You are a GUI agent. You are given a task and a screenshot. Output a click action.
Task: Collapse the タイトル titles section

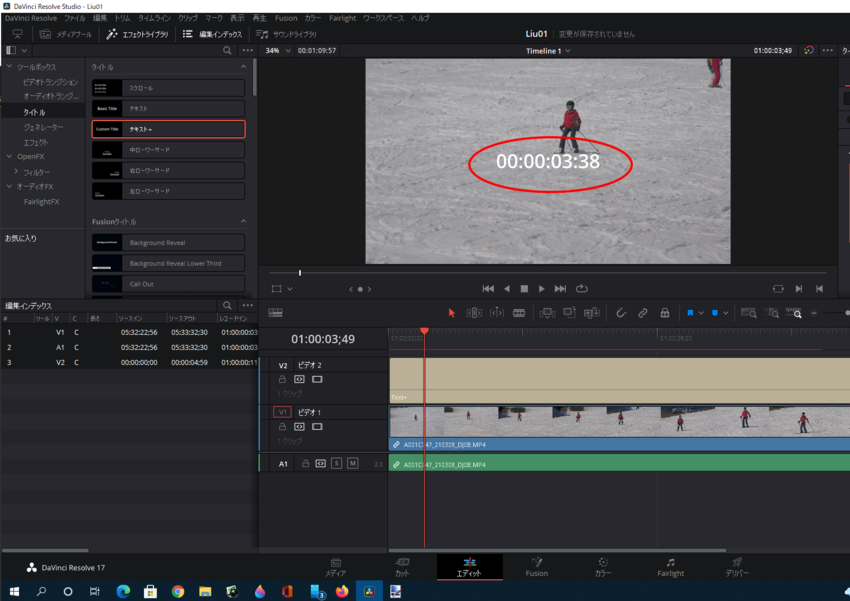click(243, 67)
